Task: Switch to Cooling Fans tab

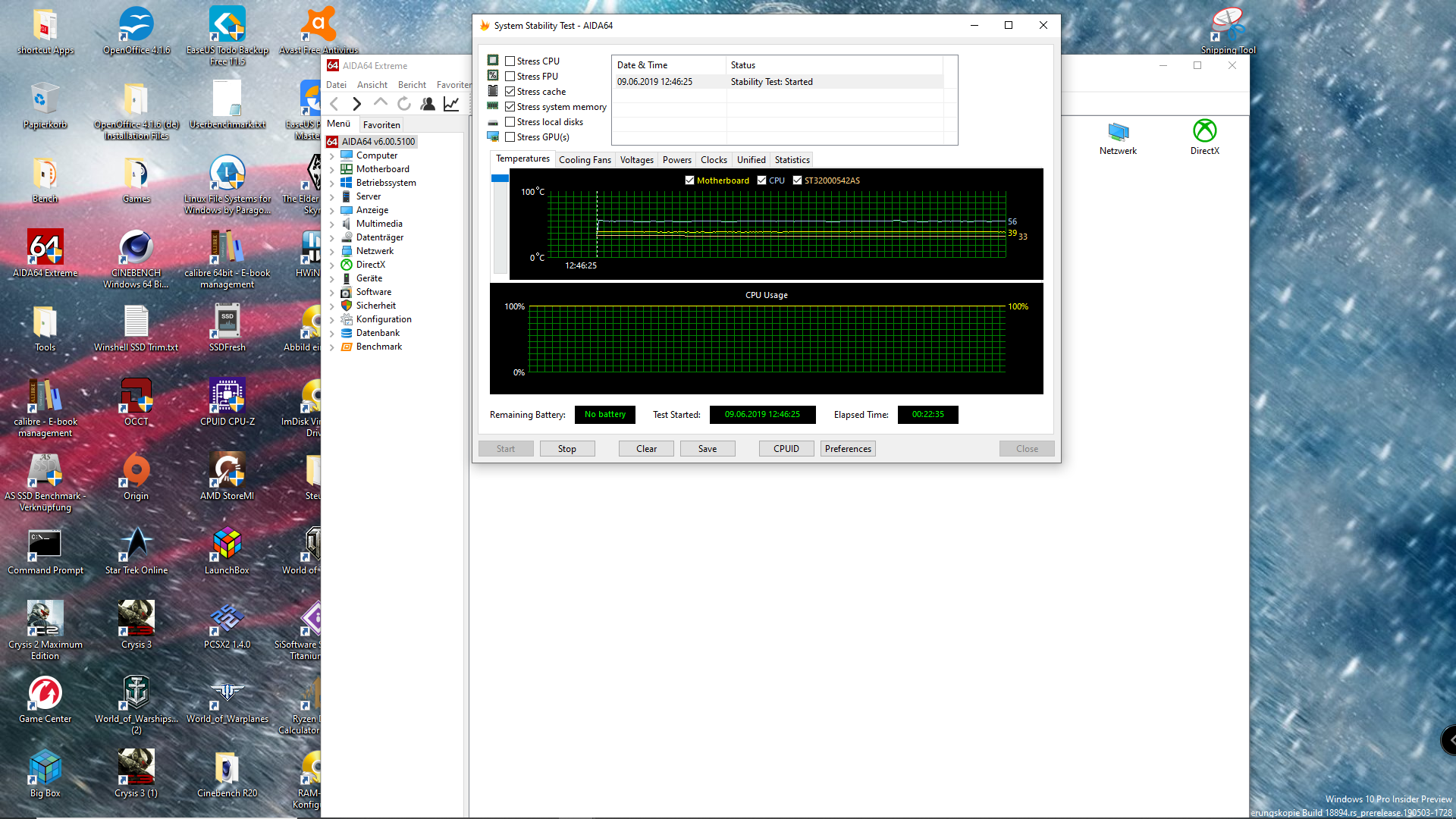Action: pos(585,160)
